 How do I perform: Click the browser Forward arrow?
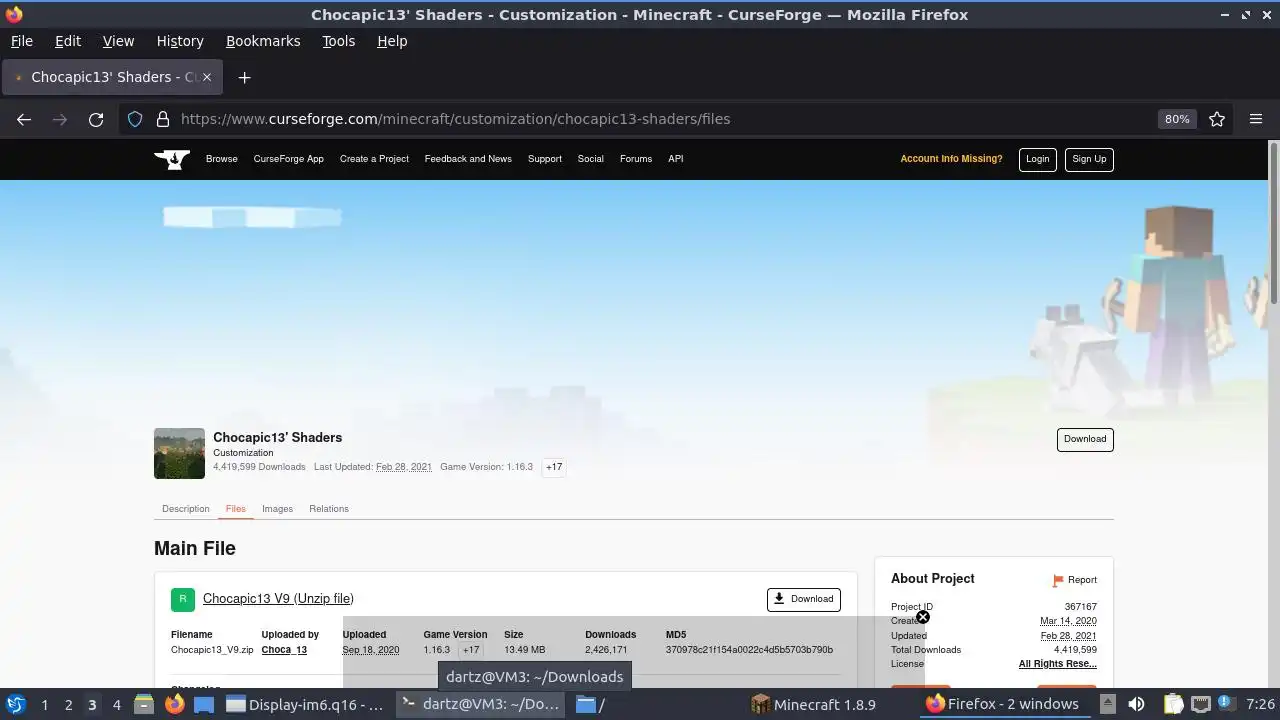(x=60, y=119)
